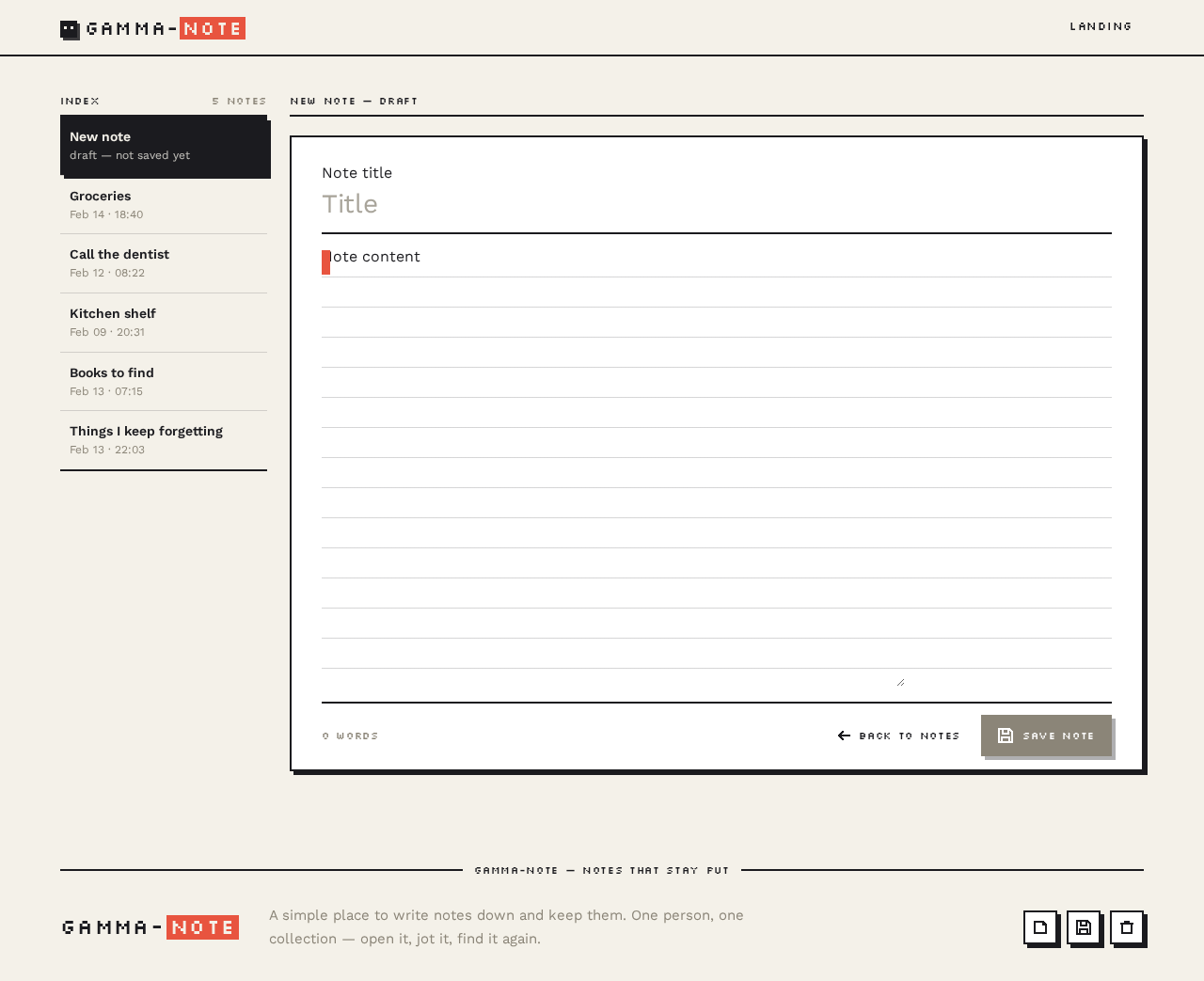Go back via Back to Notes
This screenshot has width=1204, height=981.
898,736
